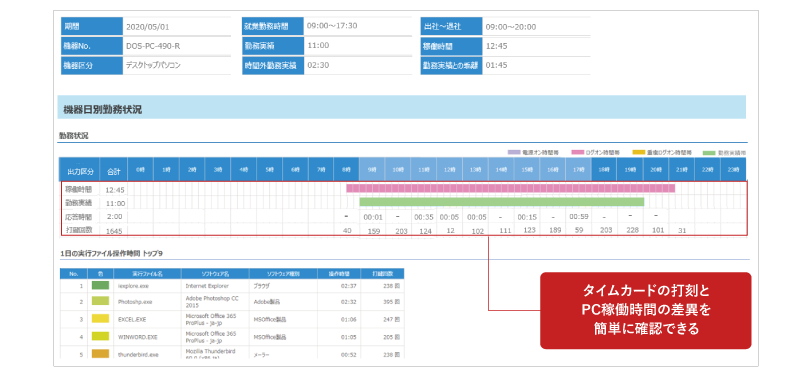The width and height of the screenshot is (810, 376).
Task: Sort by the 実行ファイル名 column header
Action: pos(148,273)
